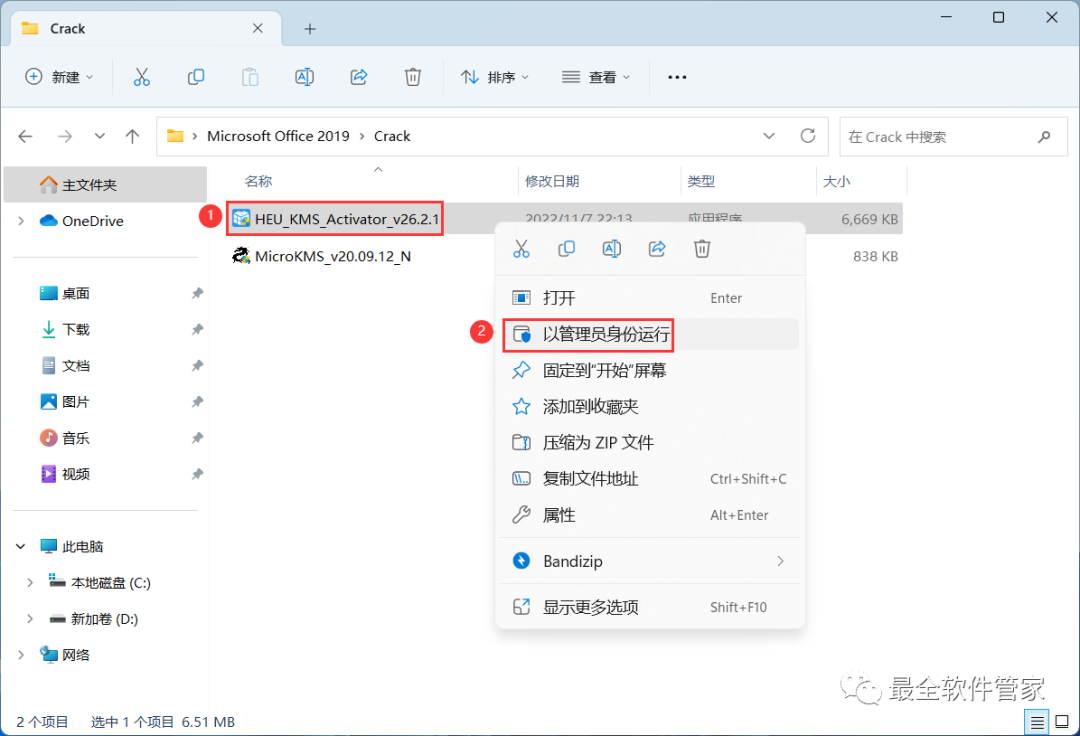The height and width of the screenshot is (736, 1080).
Task: Select the HEU_KMS_Activator_v26.2.1 file
Action: 336,219
